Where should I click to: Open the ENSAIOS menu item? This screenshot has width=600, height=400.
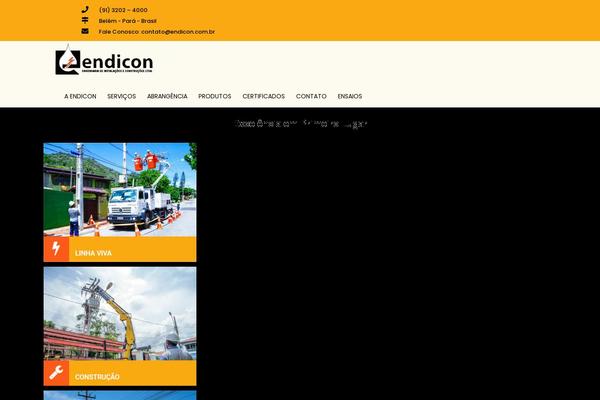350,96
